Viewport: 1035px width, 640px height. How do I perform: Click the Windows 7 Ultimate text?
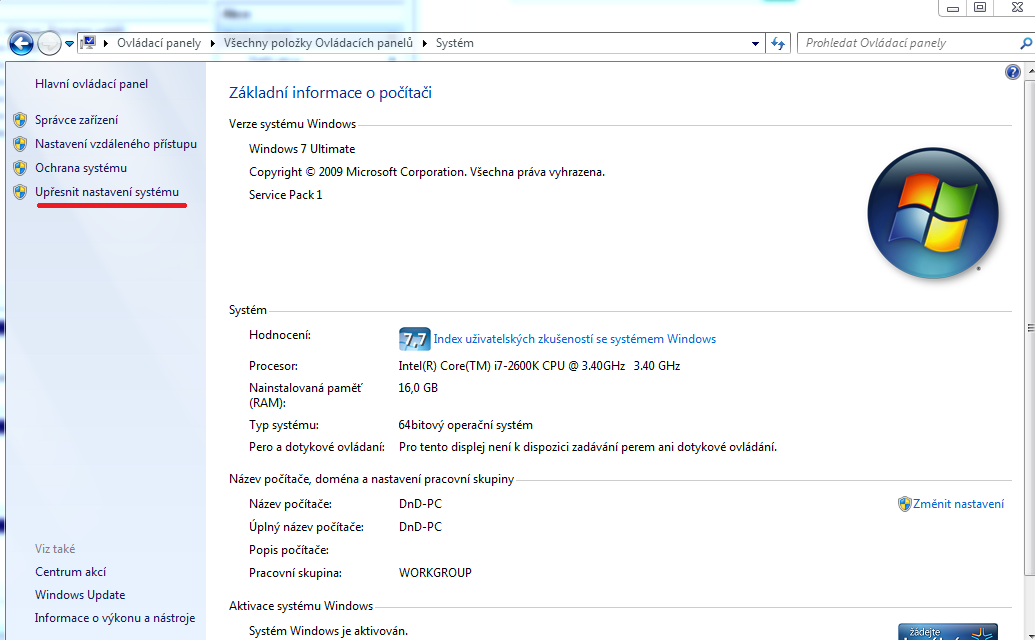(x=302, y=149)
